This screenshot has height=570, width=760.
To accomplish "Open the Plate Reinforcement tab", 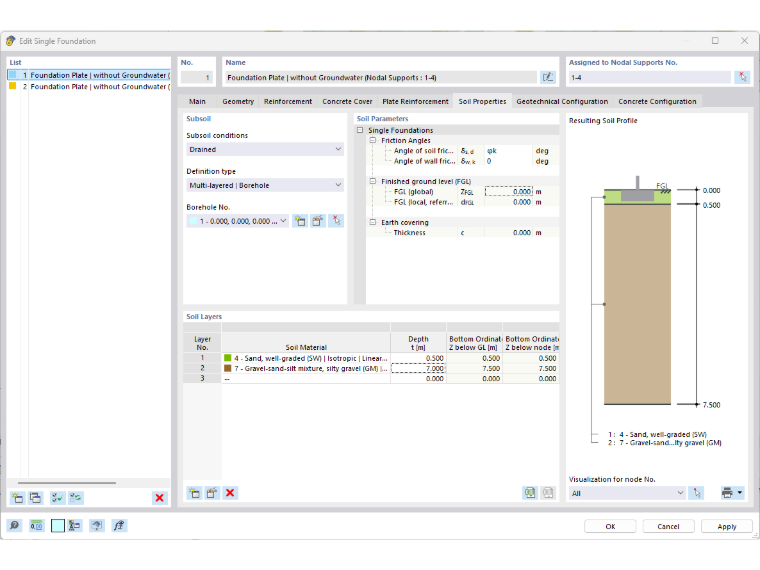I will 415,101.
